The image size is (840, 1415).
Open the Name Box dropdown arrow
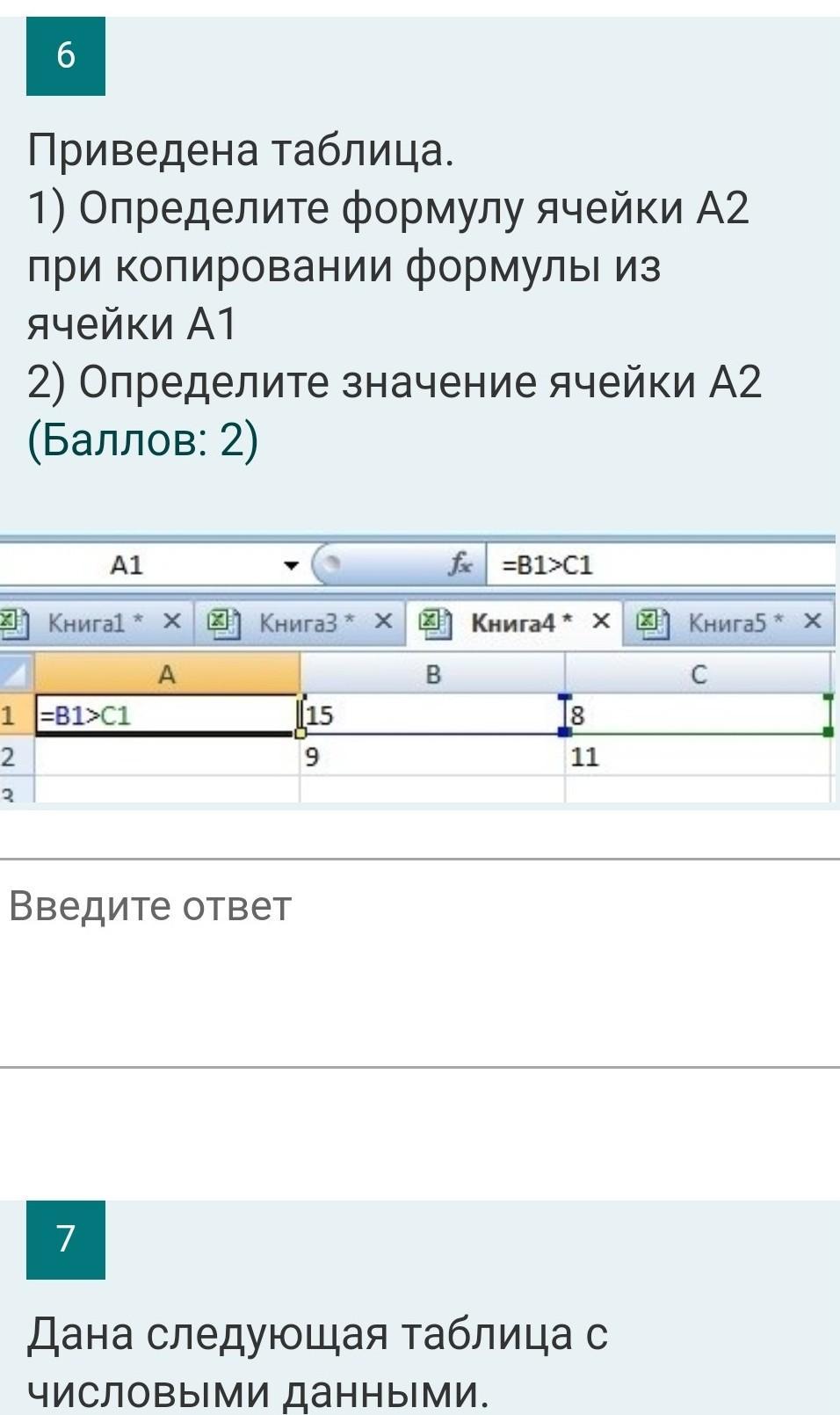(x=291, y=565)
